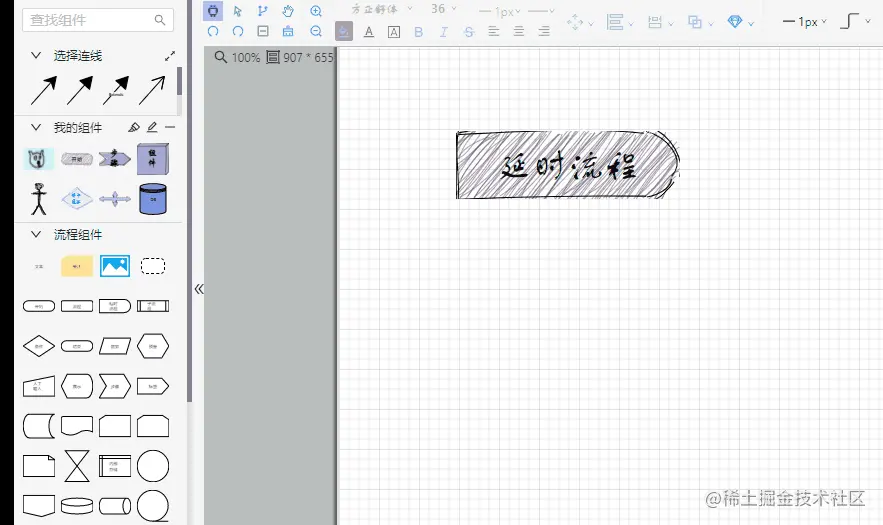
Task: Click the 查找组件 search field
Action: coord(98,20)
